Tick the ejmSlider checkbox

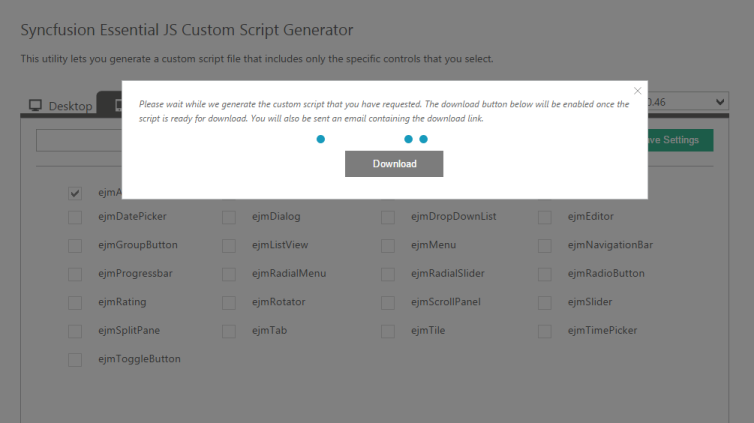545,303
